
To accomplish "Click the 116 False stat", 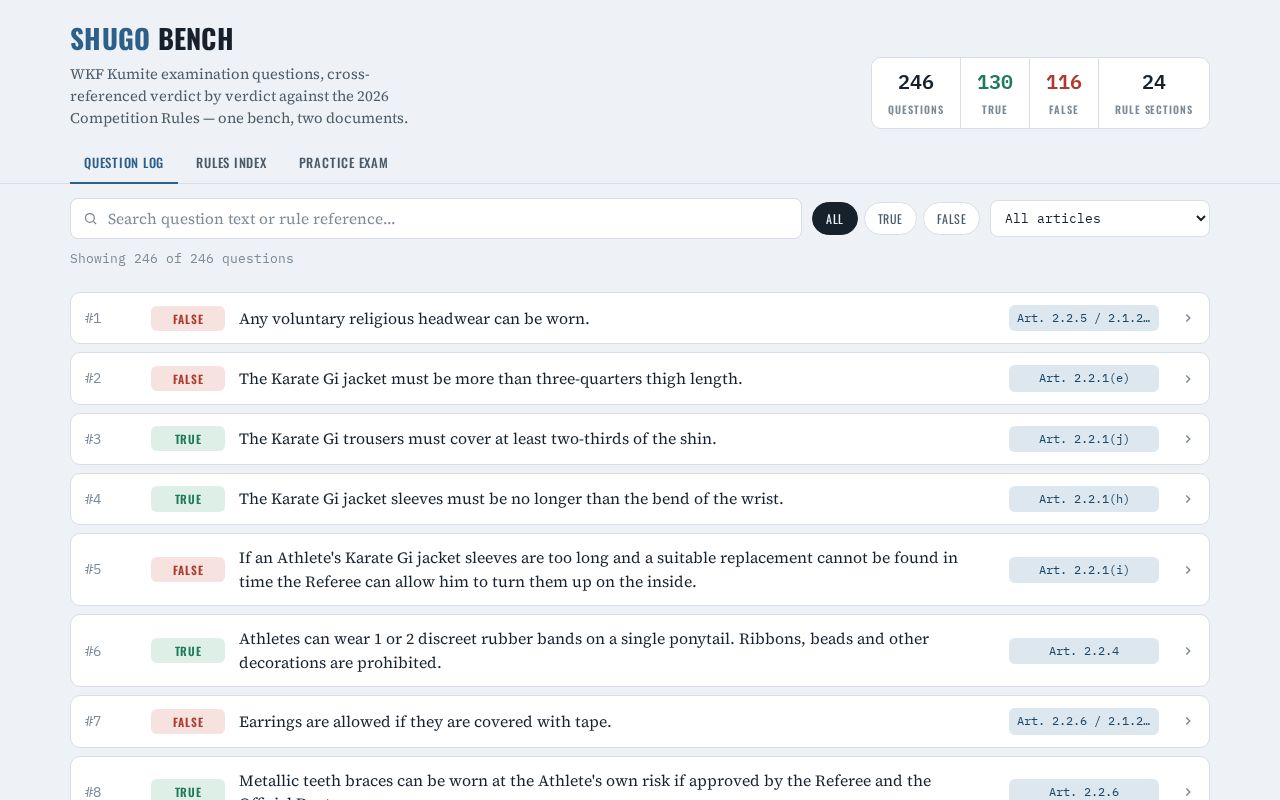I will pos(1064,93).
